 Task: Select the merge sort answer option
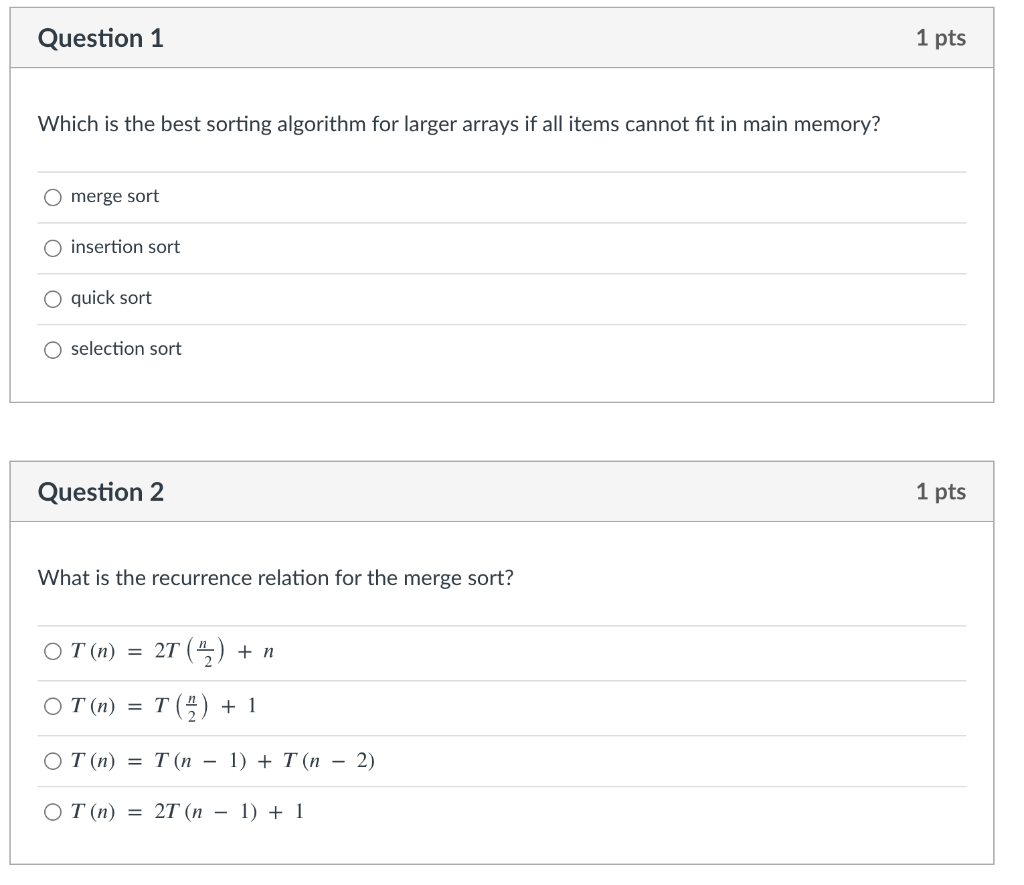point(52,196)
